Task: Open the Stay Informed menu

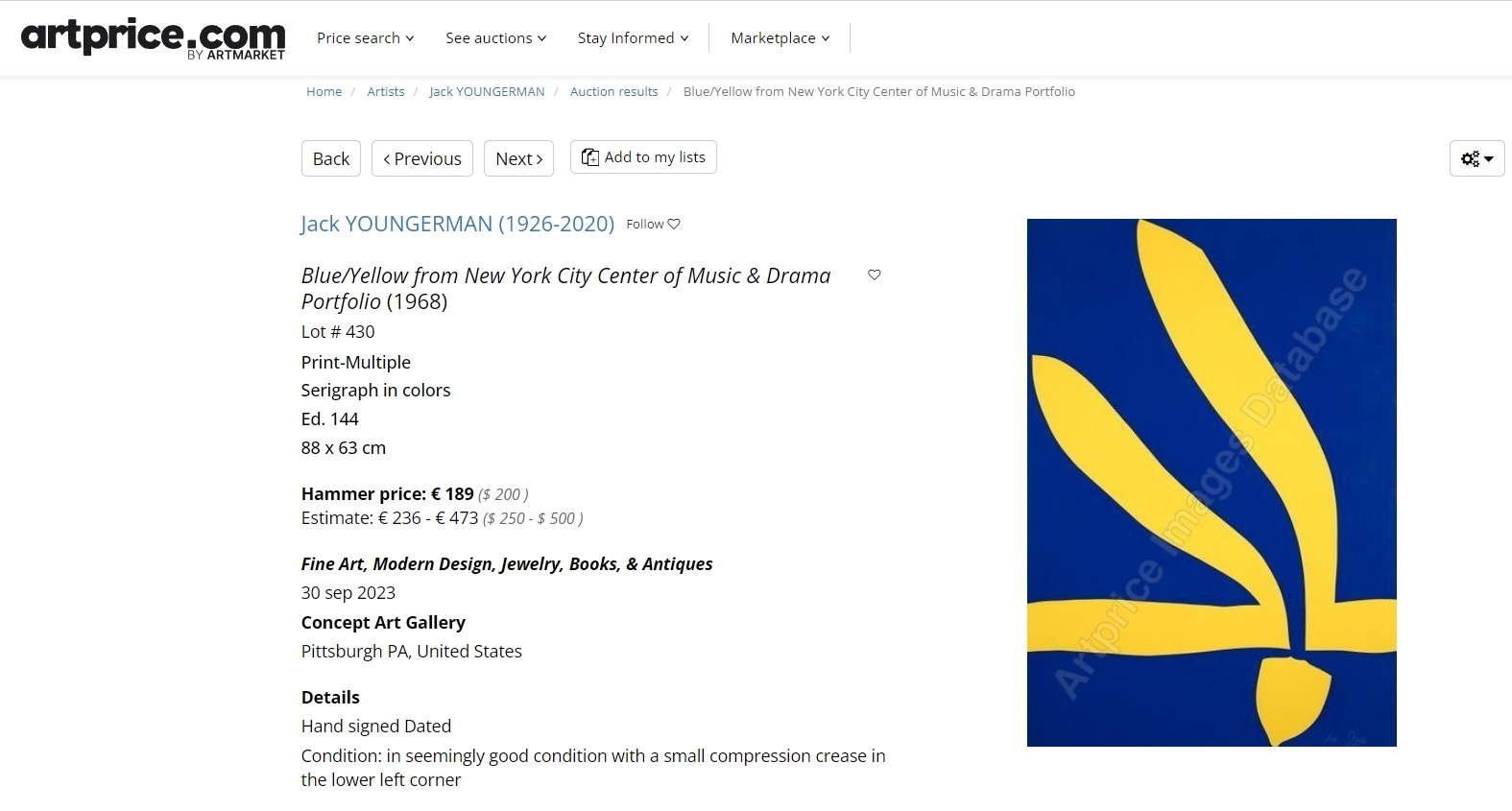Action: [634, 37]
